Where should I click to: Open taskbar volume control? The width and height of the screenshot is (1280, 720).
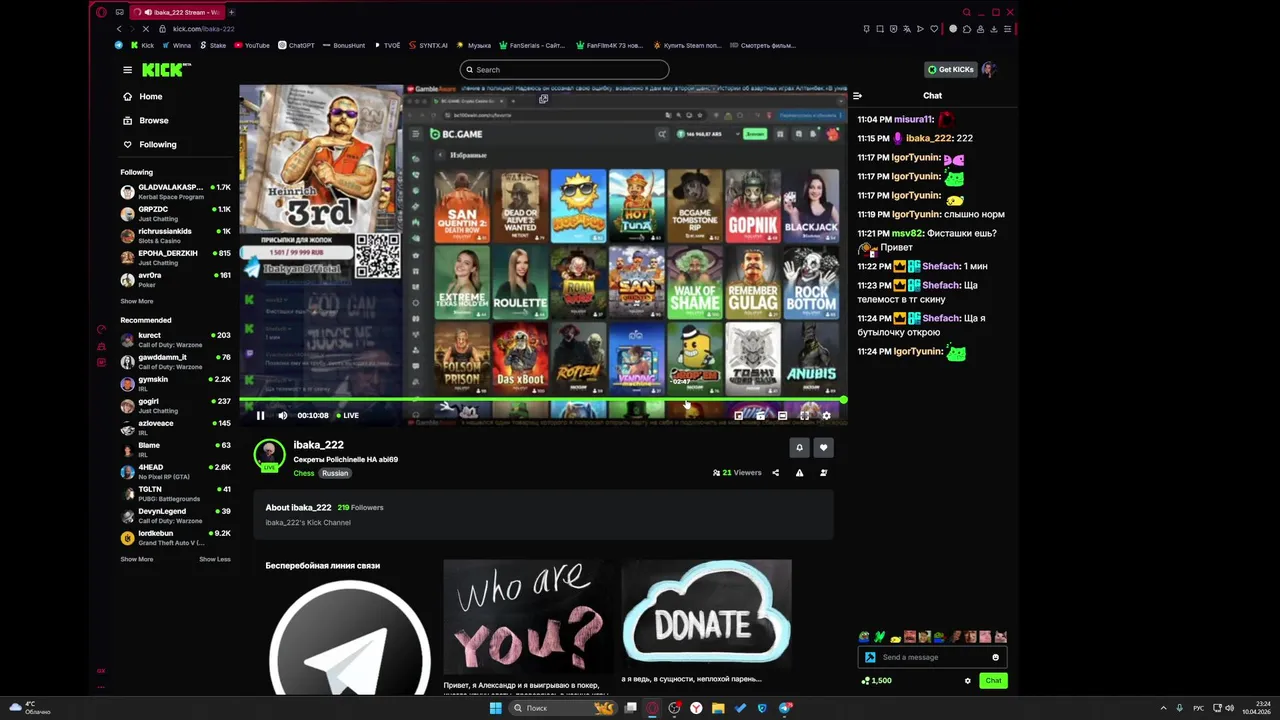[x=1229, y=708]
